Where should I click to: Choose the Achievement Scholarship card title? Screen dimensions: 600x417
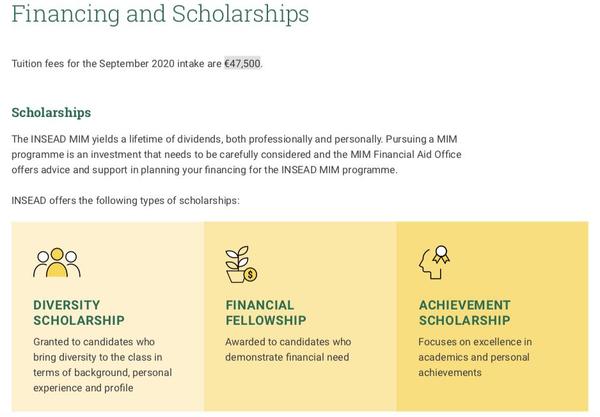tap(464, 313)
